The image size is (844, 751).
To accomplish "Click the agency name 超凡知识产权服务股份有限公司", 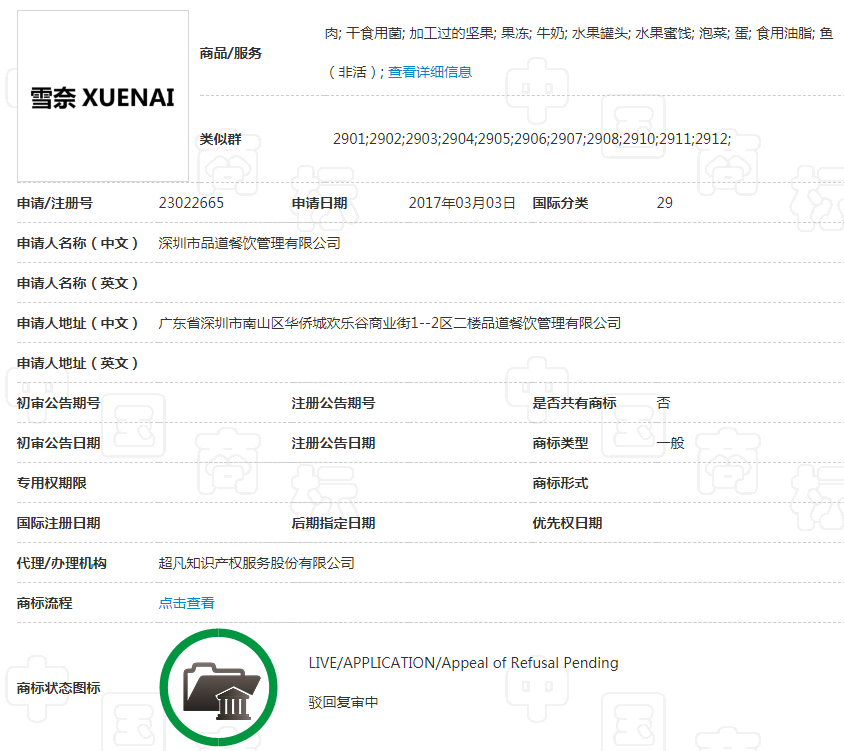I will (256, 563).
